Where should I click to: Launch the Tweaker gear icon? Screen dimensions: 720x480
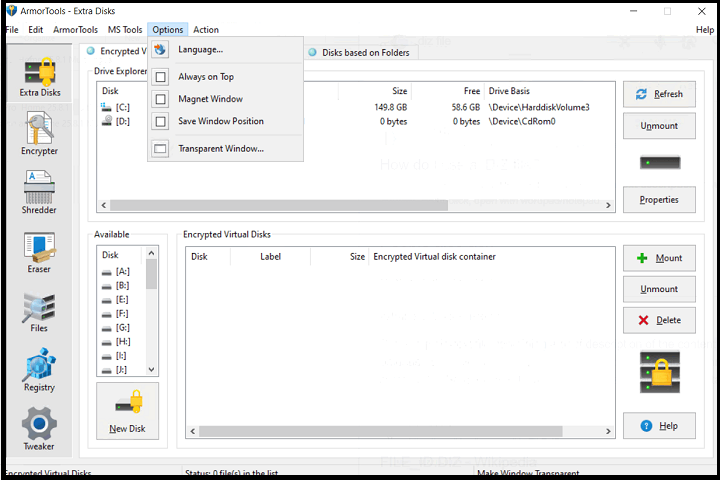click(x=39, y=429)
